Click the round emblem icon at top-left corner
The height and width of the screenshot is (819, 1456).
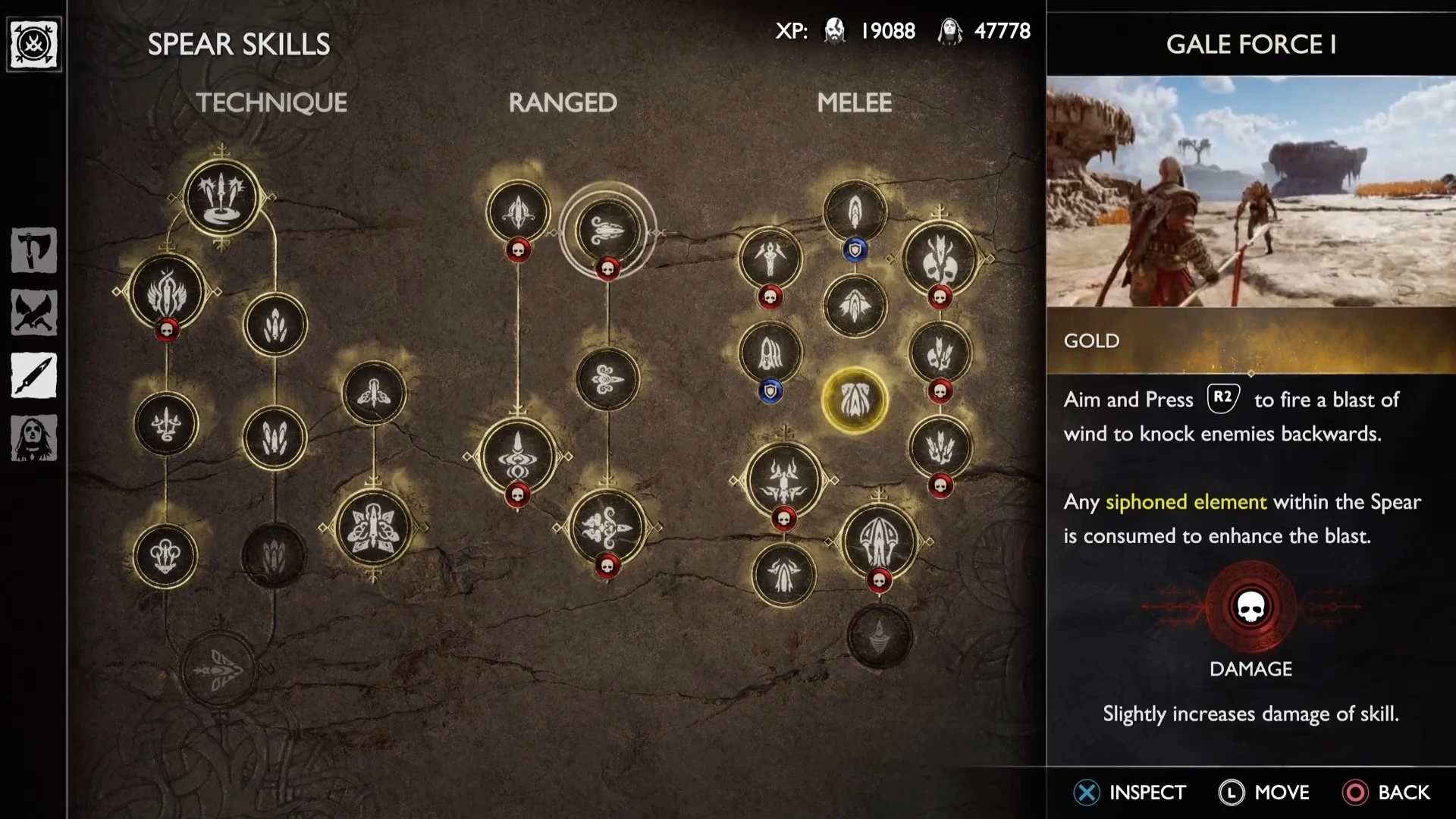click(34, 45)
